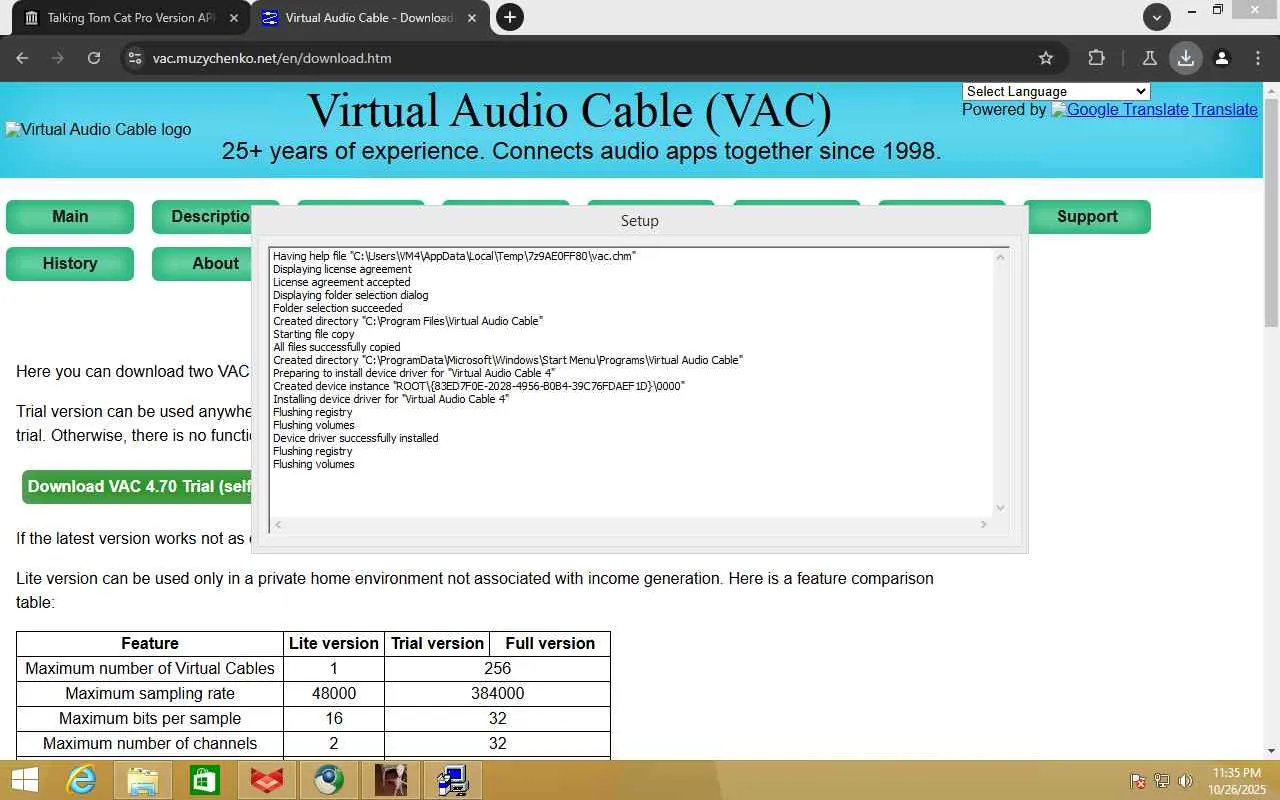
Task: Click the Virtual Audio Cable logo image
Action: point(98,129)
